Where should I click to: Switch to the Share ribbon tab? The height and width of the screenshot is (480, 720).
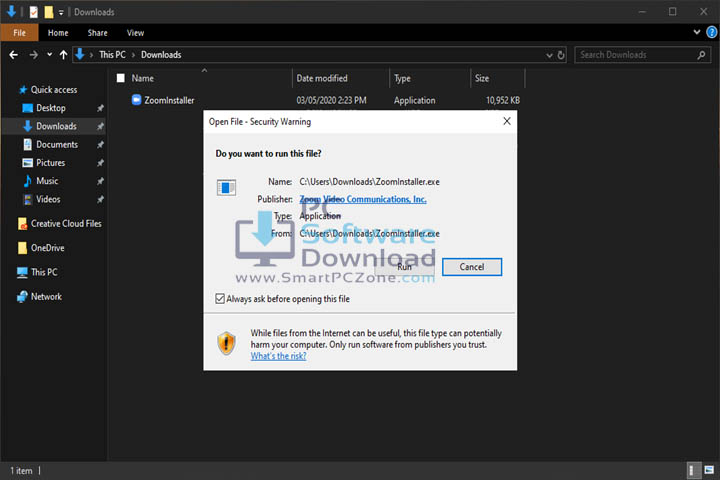click(97, 33)
